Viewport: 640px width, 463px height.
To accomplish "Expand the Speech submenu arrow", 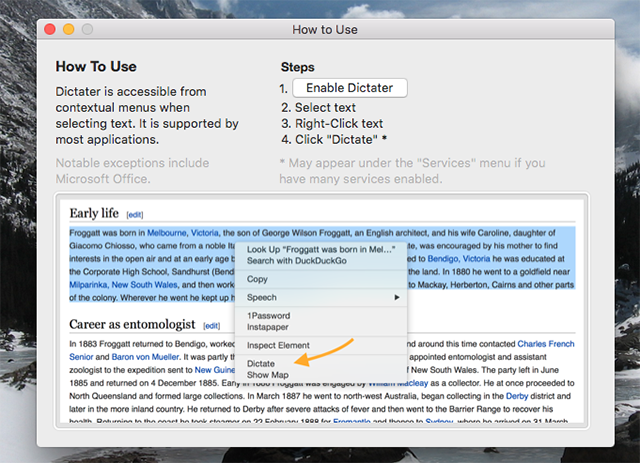I will [397, 297].
